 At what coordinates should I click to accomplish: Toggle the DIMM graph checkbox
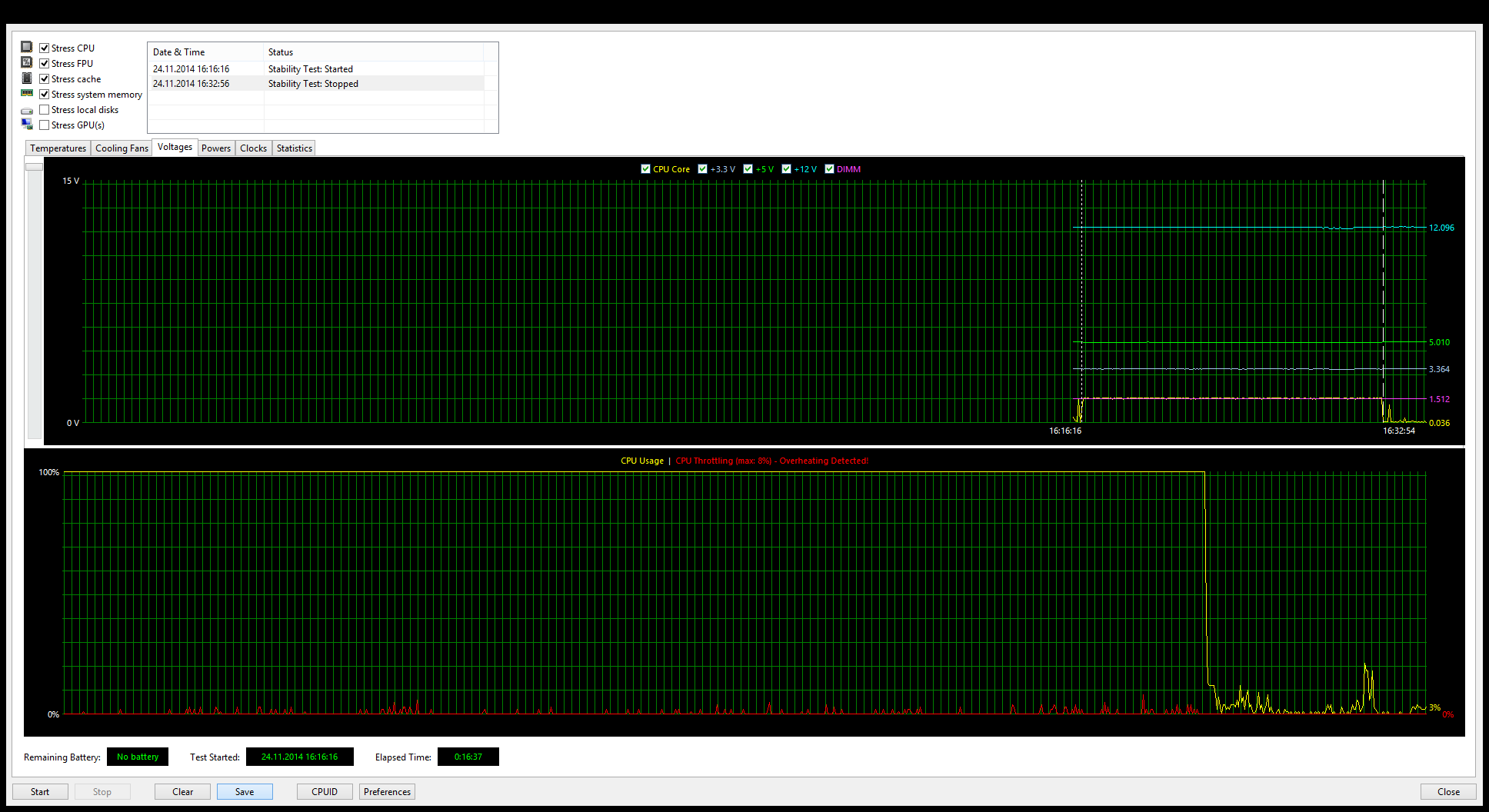pyautogui.click(x=830, y=168)
